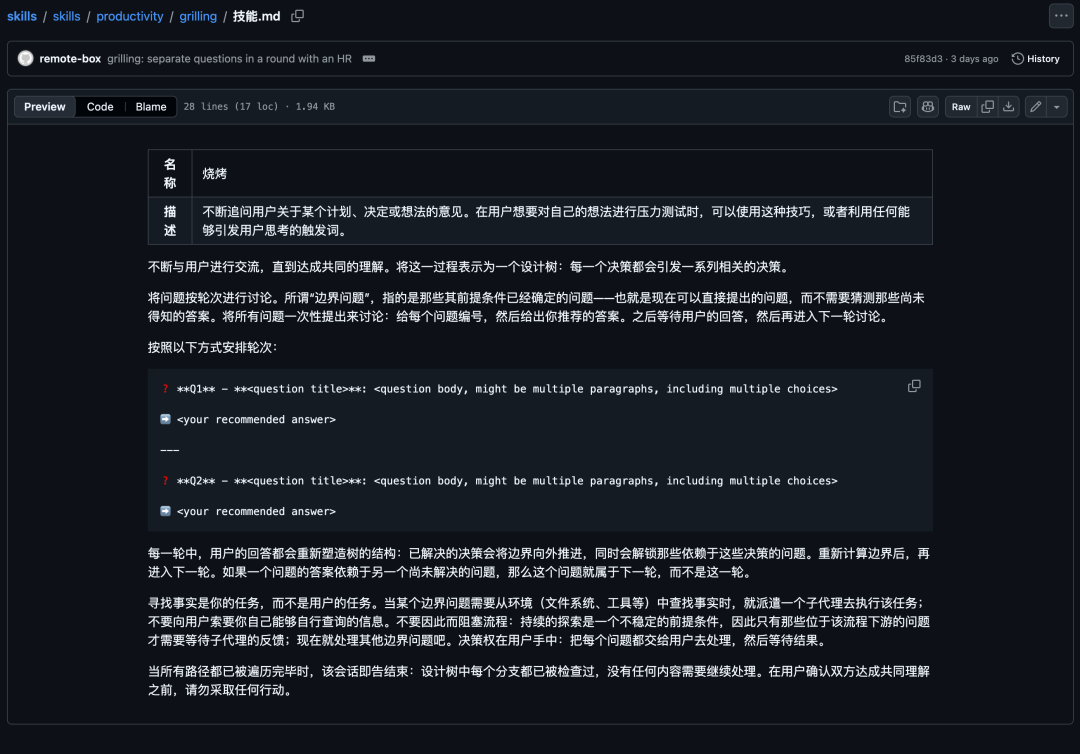1080x754 pixels.
Task: Open the first skills breadcrumb link
Action: pyautogui.click(x=22, y=16)
